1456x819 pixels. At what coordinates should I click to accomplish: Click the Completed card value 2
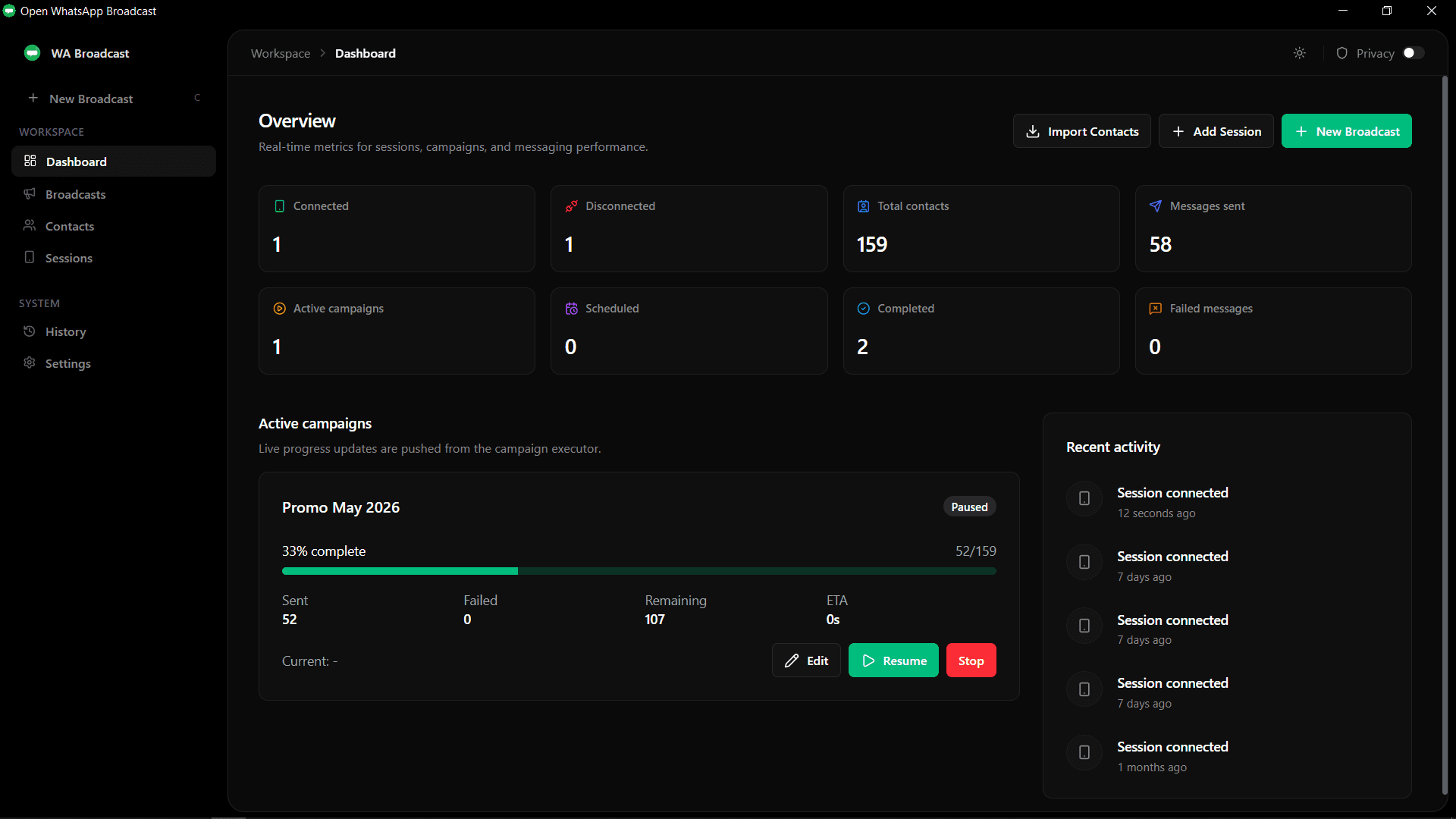click(863, 347)
